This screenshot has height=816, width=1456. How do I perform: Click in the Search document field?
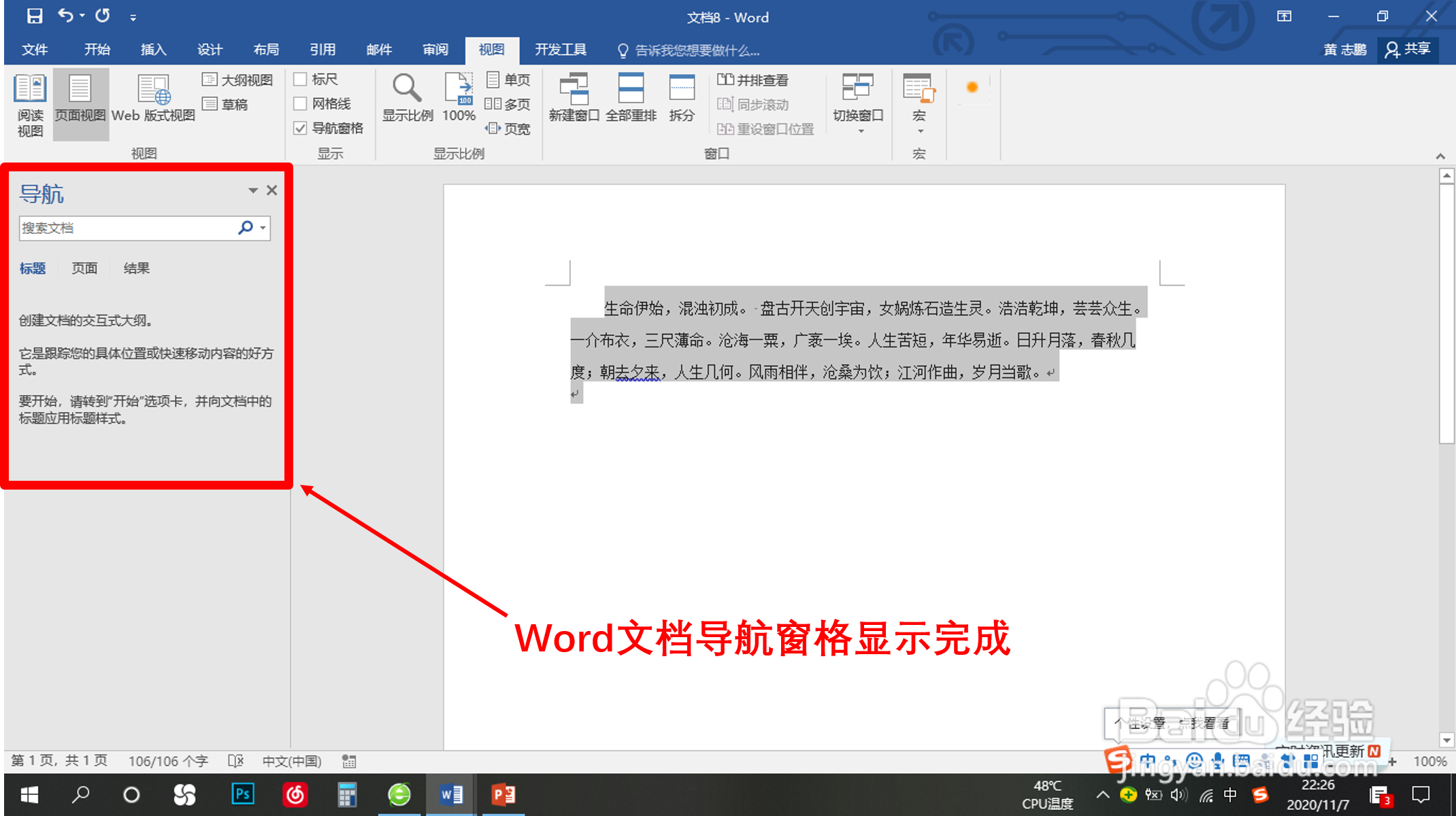[127, 228]
